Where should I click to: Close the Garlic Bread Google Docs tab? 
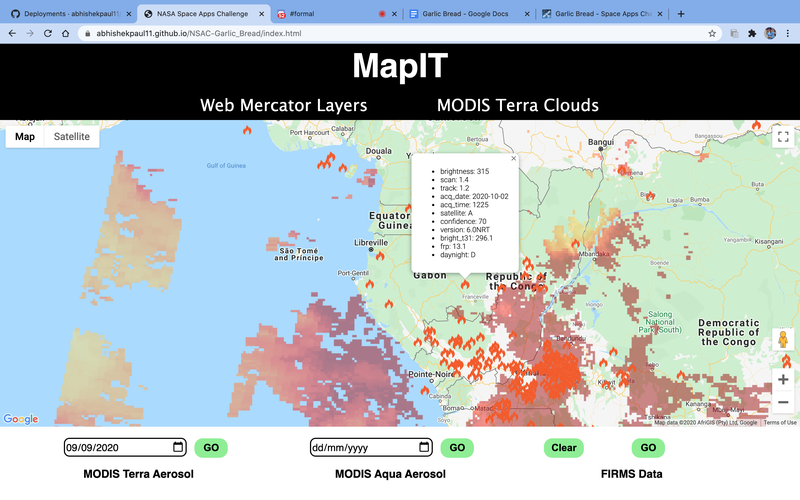(x=527, y=14)
